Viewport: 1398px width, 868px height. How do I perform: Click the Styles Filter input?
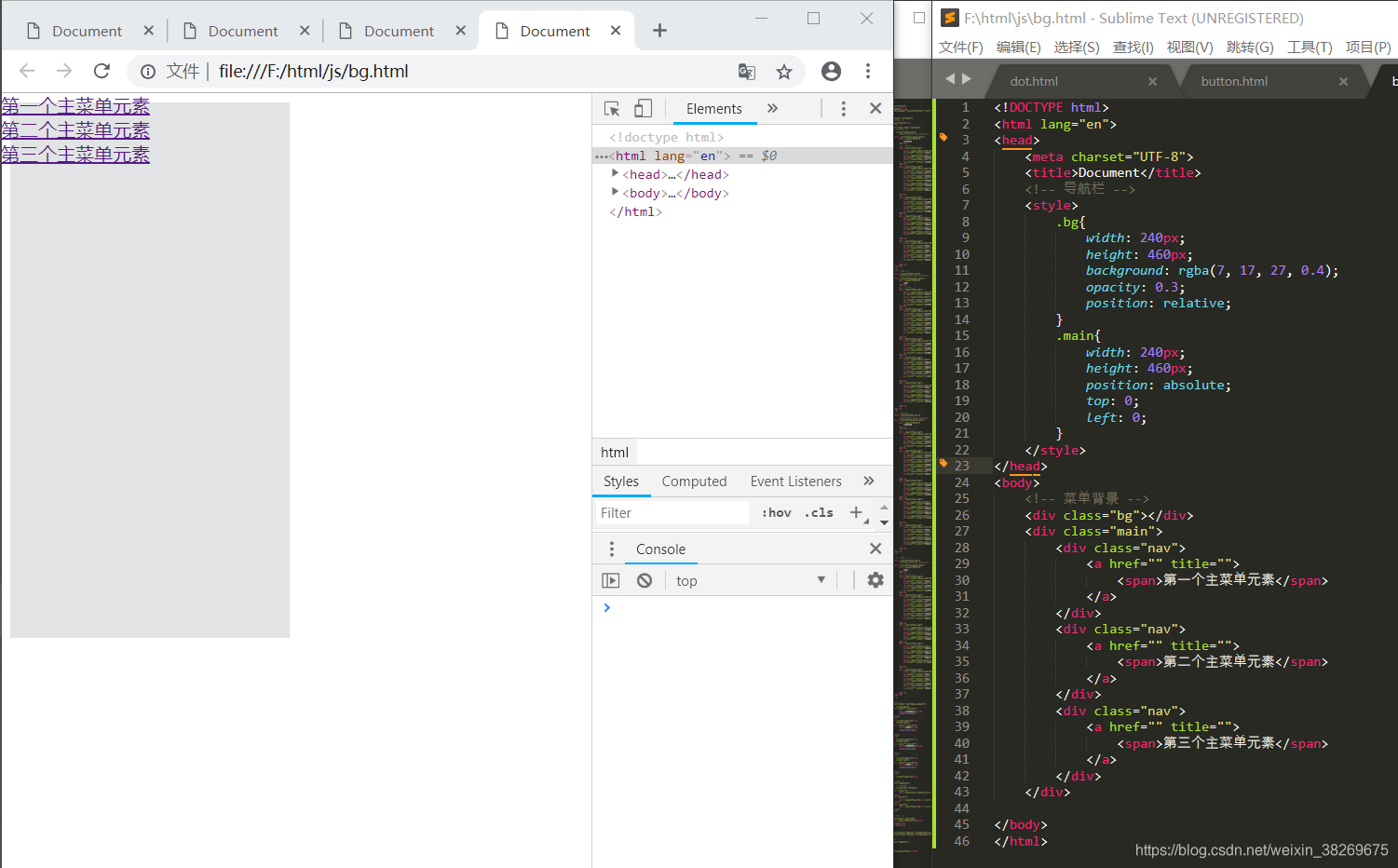(672, 512)
